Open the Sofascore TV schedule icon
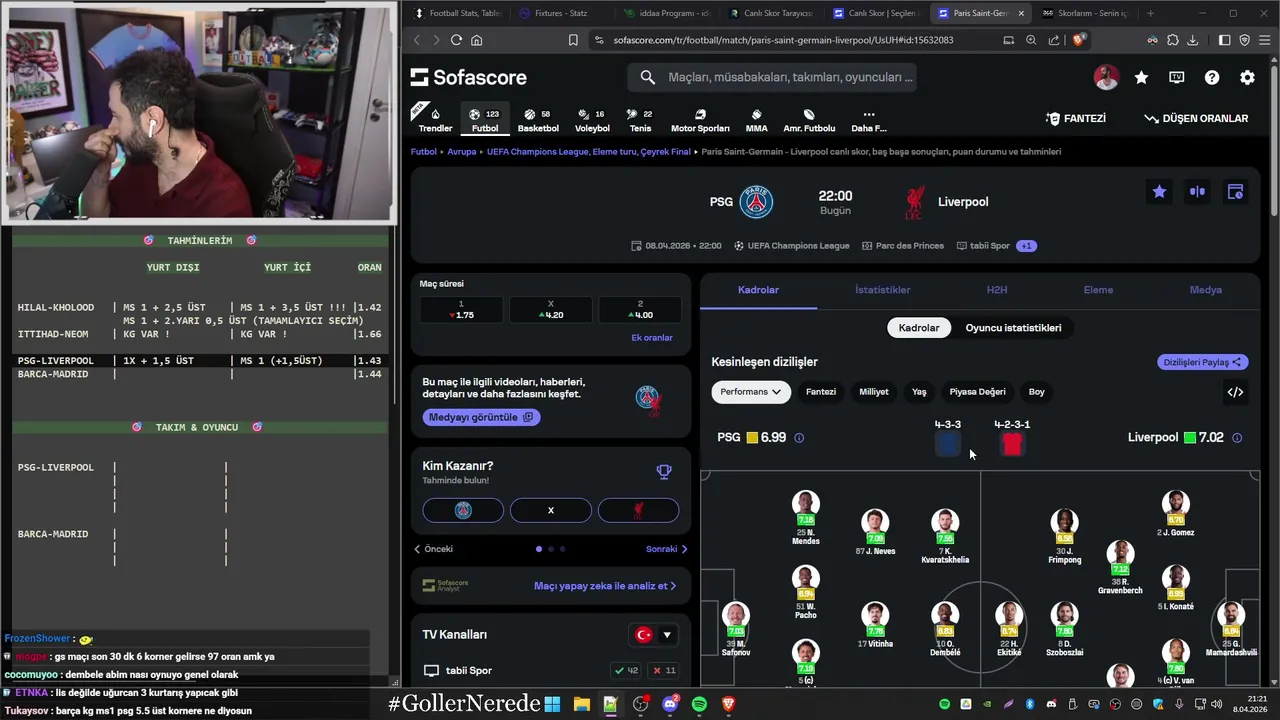1280x720 pixels. tap(1177, 77)
